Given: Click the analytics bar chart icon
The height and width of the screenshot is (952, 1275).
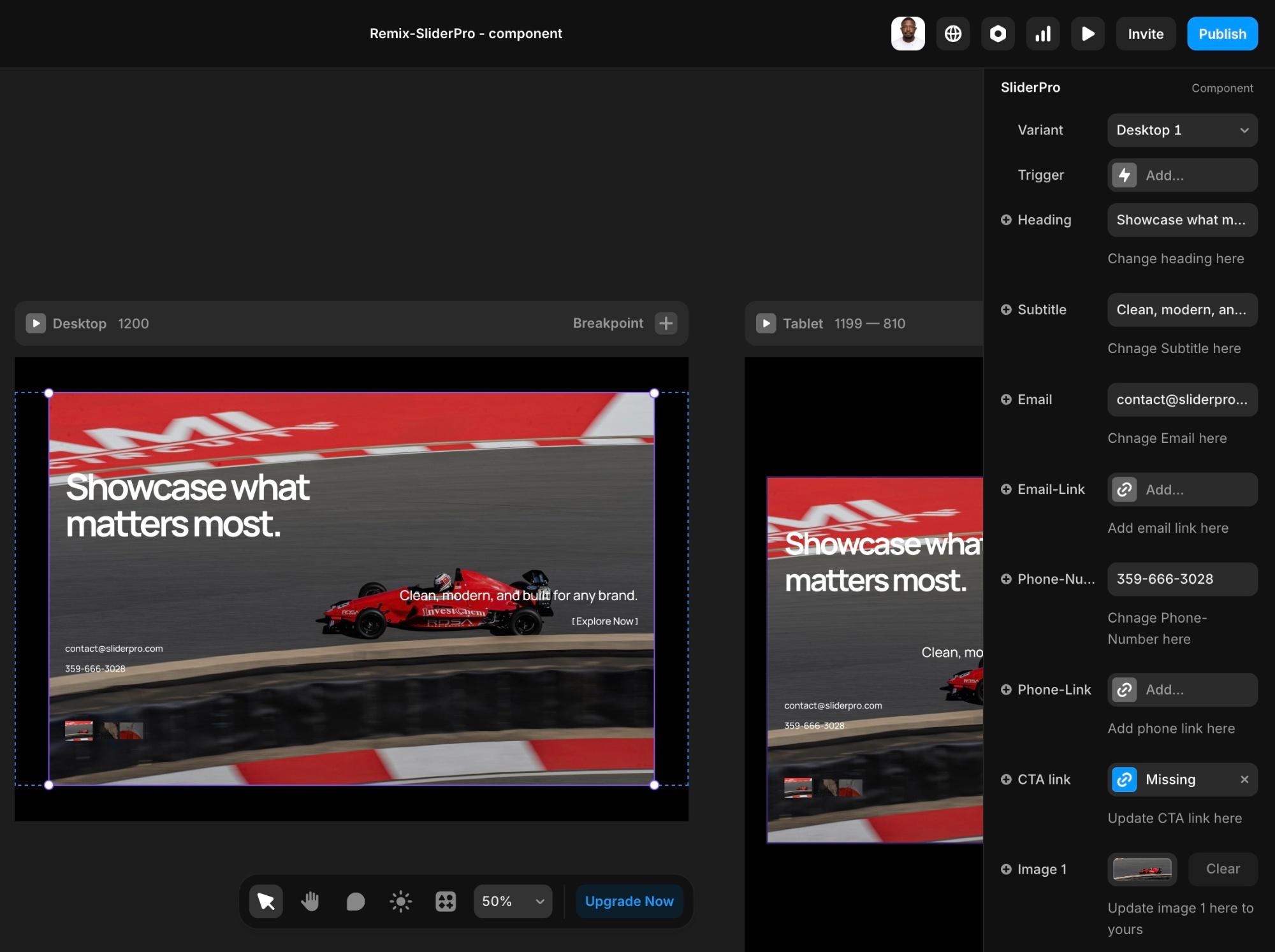Looking at the screenshot, I should [x=1043, y=34].
